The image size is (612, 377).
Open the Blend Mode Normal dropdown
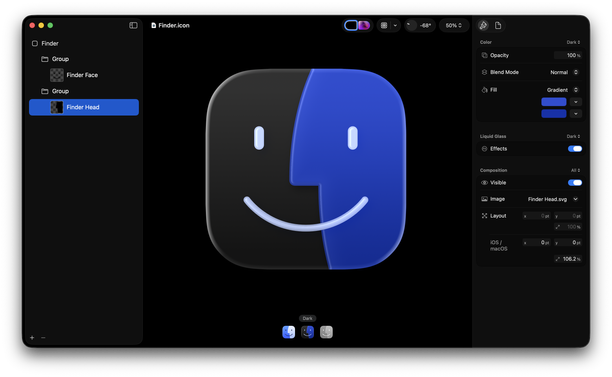(564, 72)
